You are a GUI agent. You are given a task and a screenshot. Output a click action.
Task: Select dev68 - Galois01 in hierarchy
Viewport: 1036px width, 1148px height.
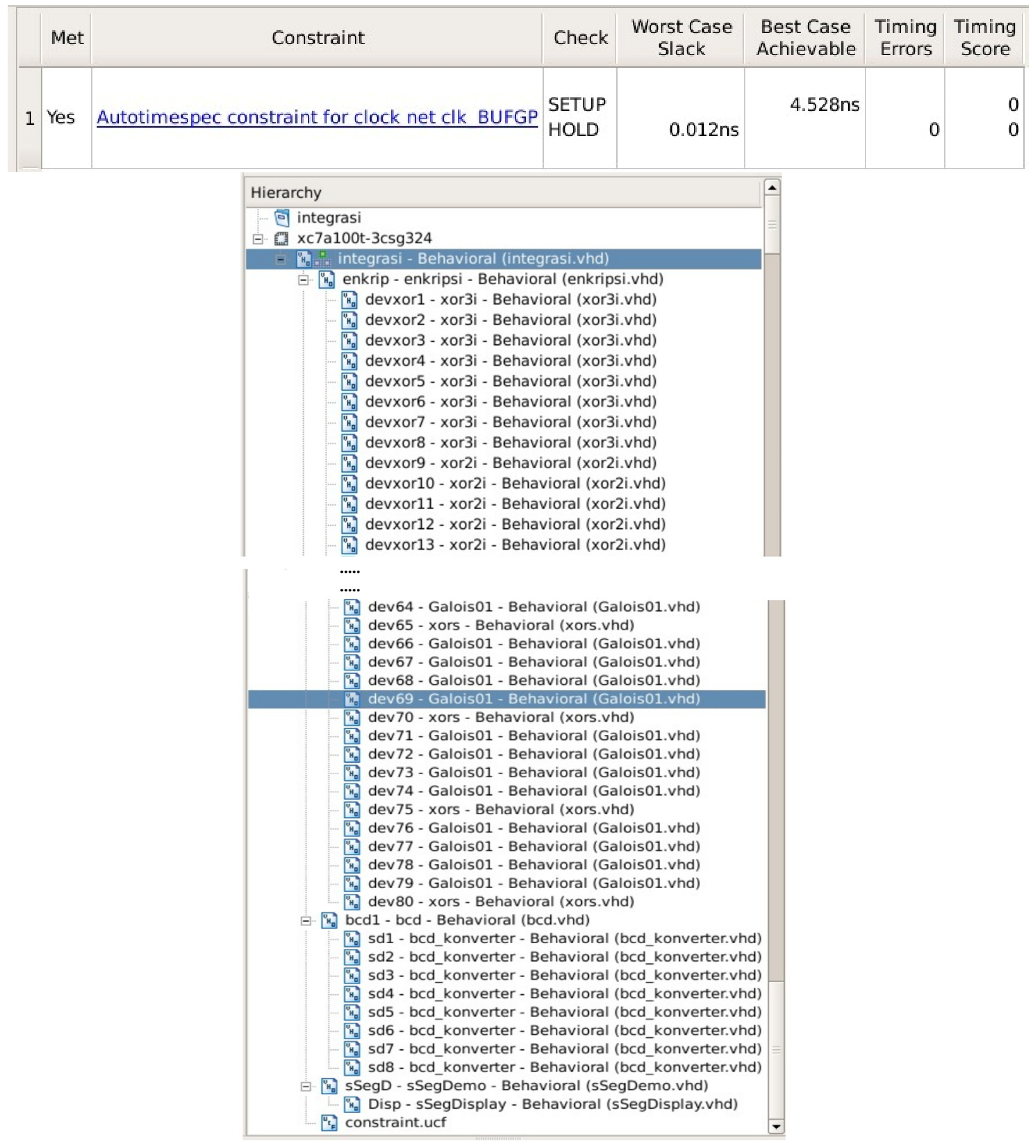coord(534,681)
